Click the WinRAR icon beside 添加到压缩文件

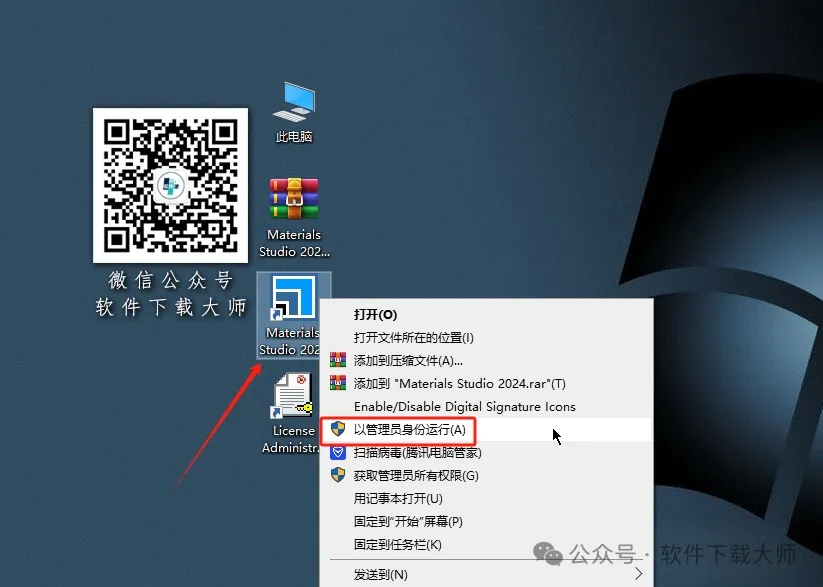[340, 360]
